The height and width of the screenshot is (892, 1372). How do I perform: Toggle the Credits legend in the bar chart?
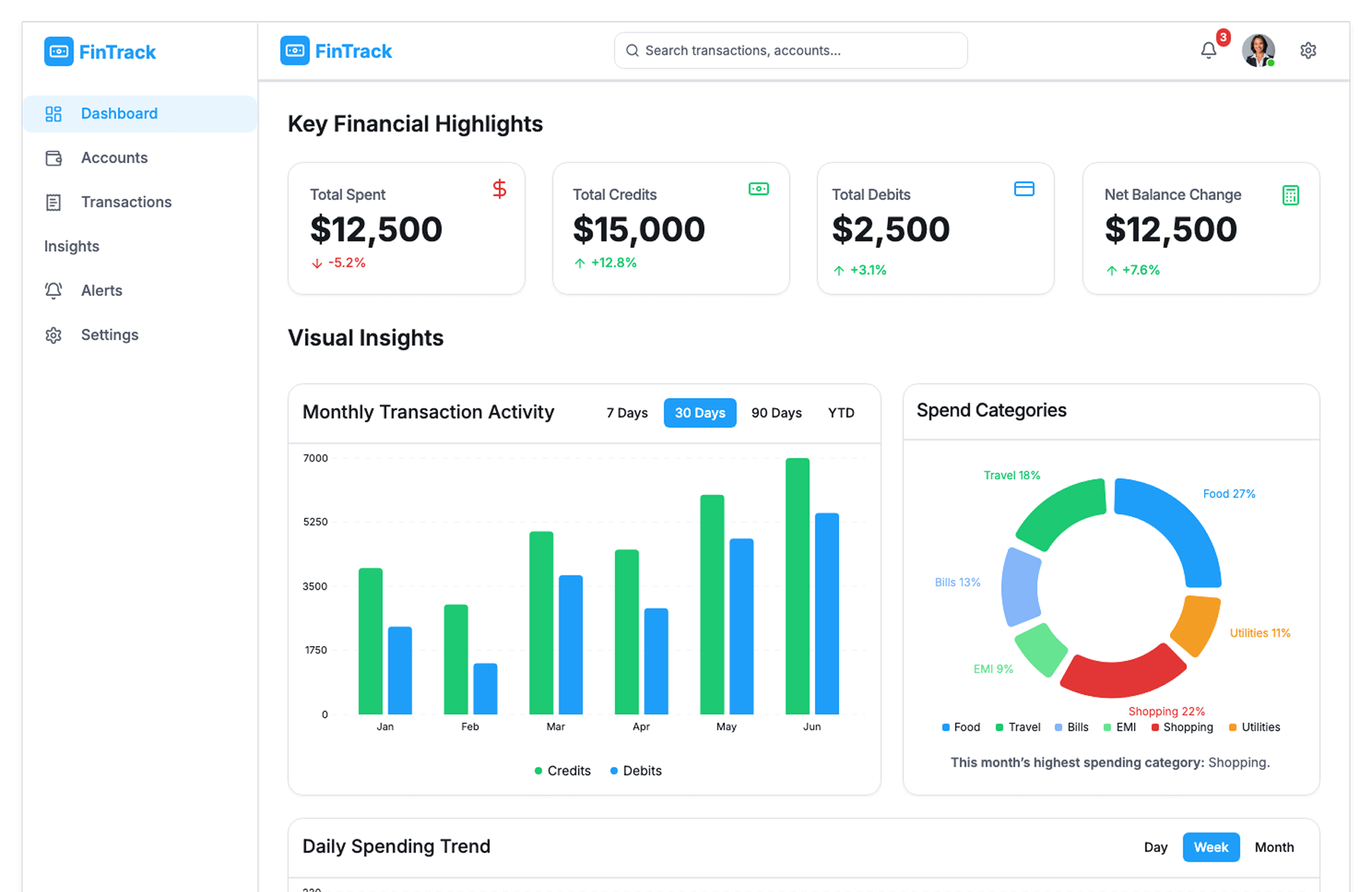pos(562,770)
